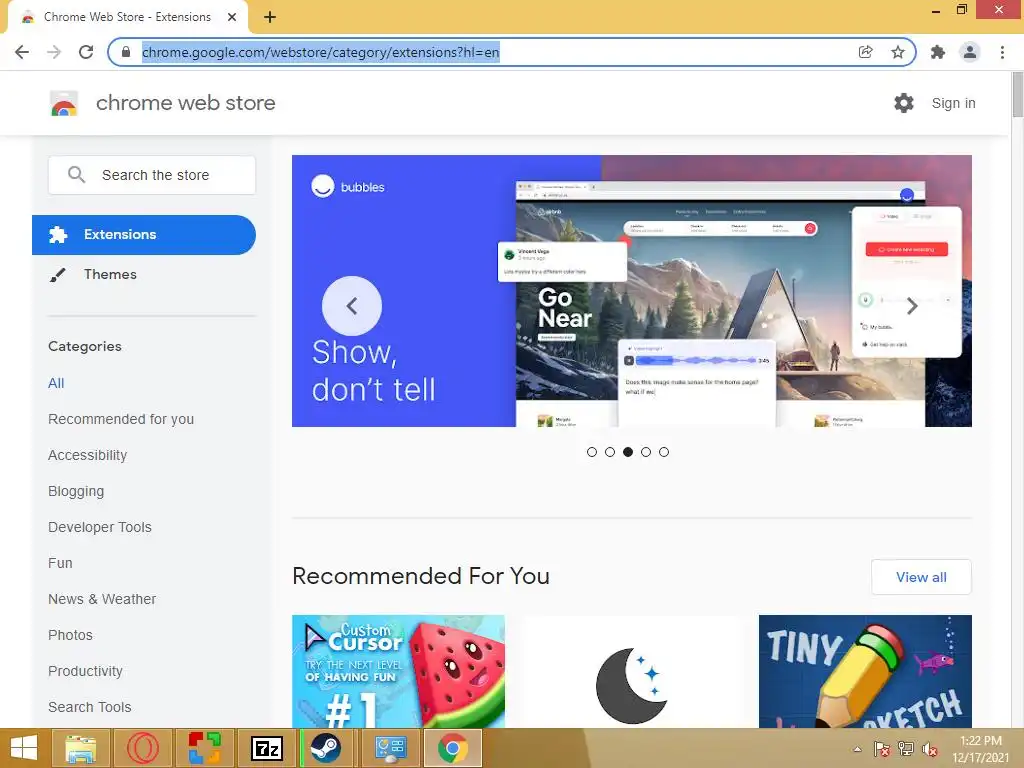
Task: Click the URL in the address bar
Action: pyautogui.click(x=321, y=52)
